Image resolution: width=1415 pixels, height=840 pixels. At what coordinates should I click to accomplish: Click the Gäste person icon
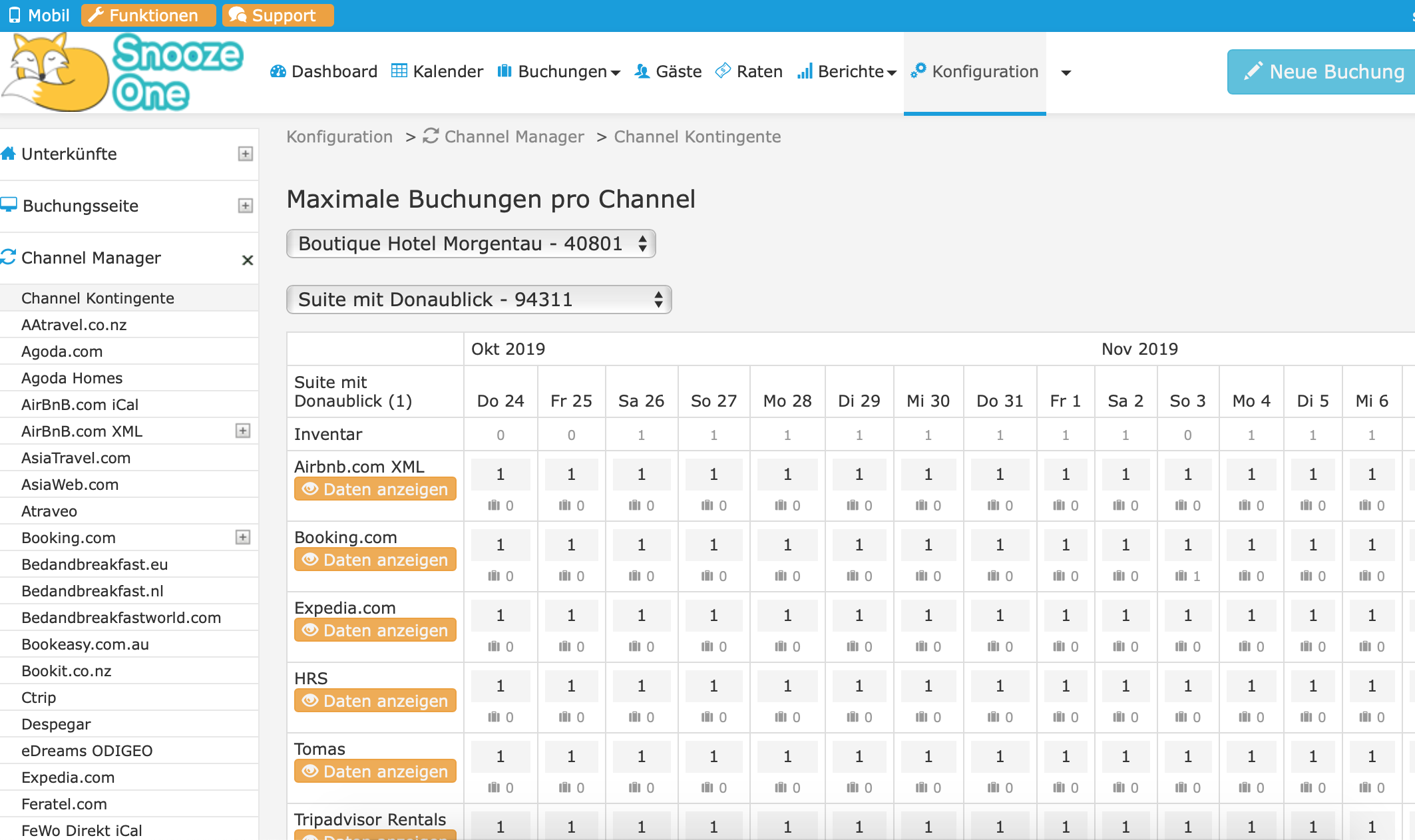(642, 71)
